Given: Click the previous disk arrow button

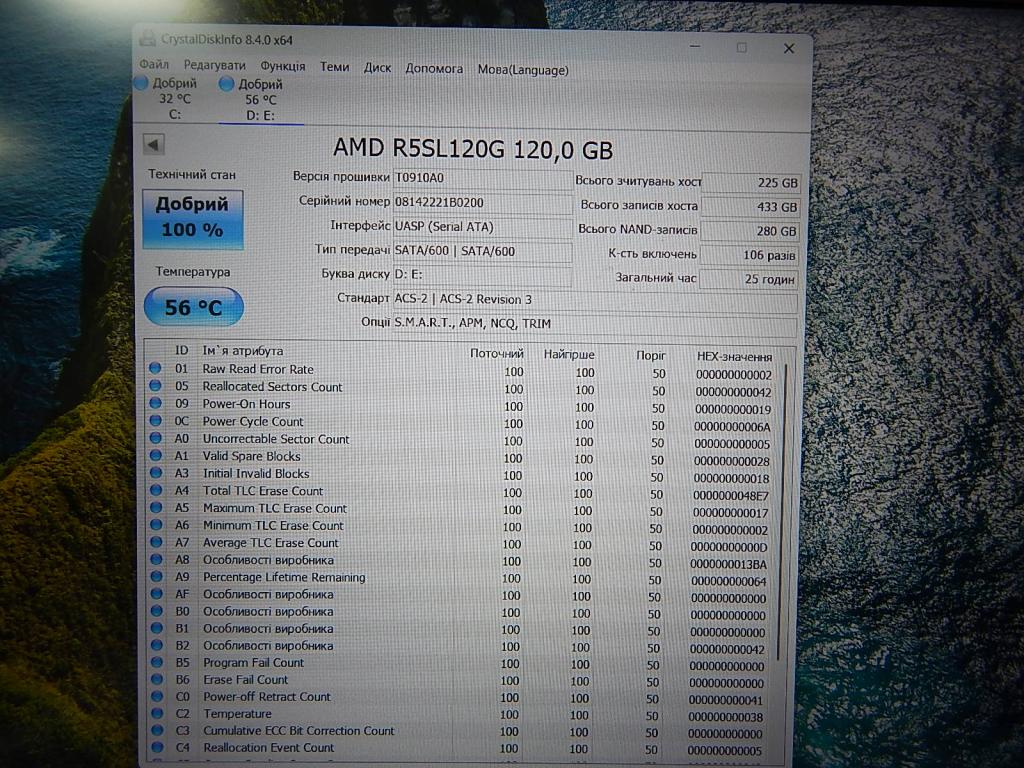Looking at the screenshot, I should coord(153,144).
